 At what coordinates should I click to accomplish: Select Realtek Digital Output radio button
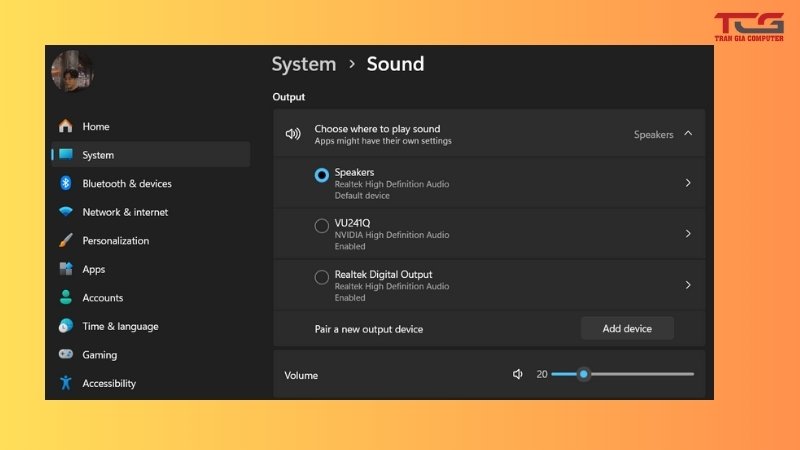pos(322,277)
